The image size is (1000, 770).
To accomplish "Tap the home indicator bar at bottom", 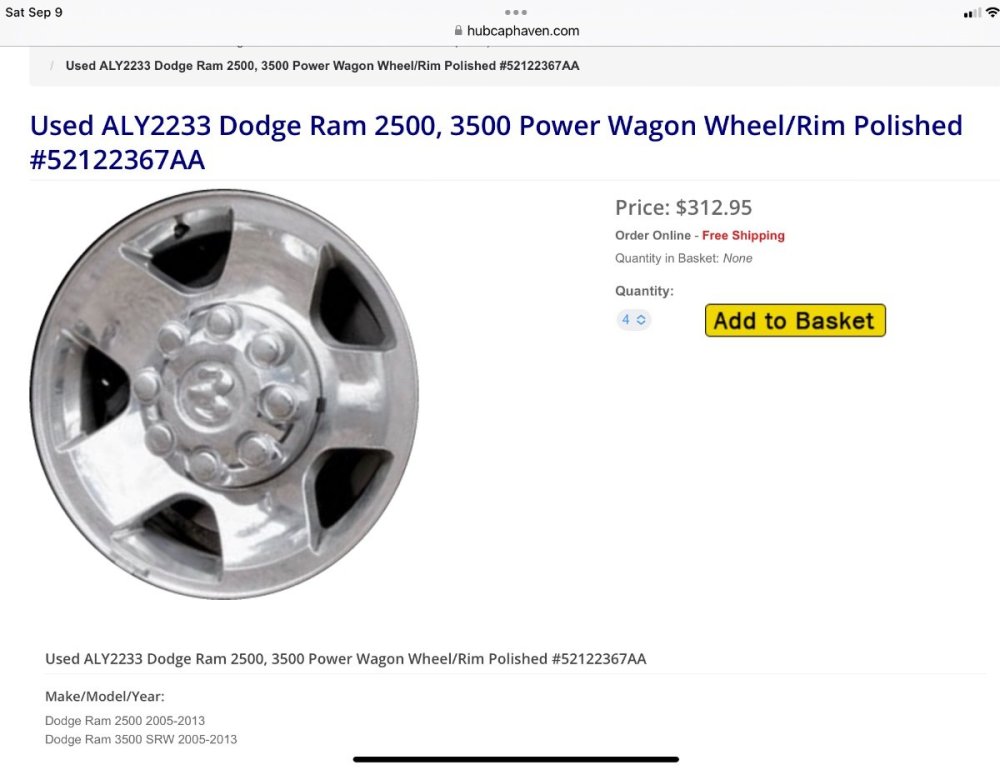I will coord(515,759).
